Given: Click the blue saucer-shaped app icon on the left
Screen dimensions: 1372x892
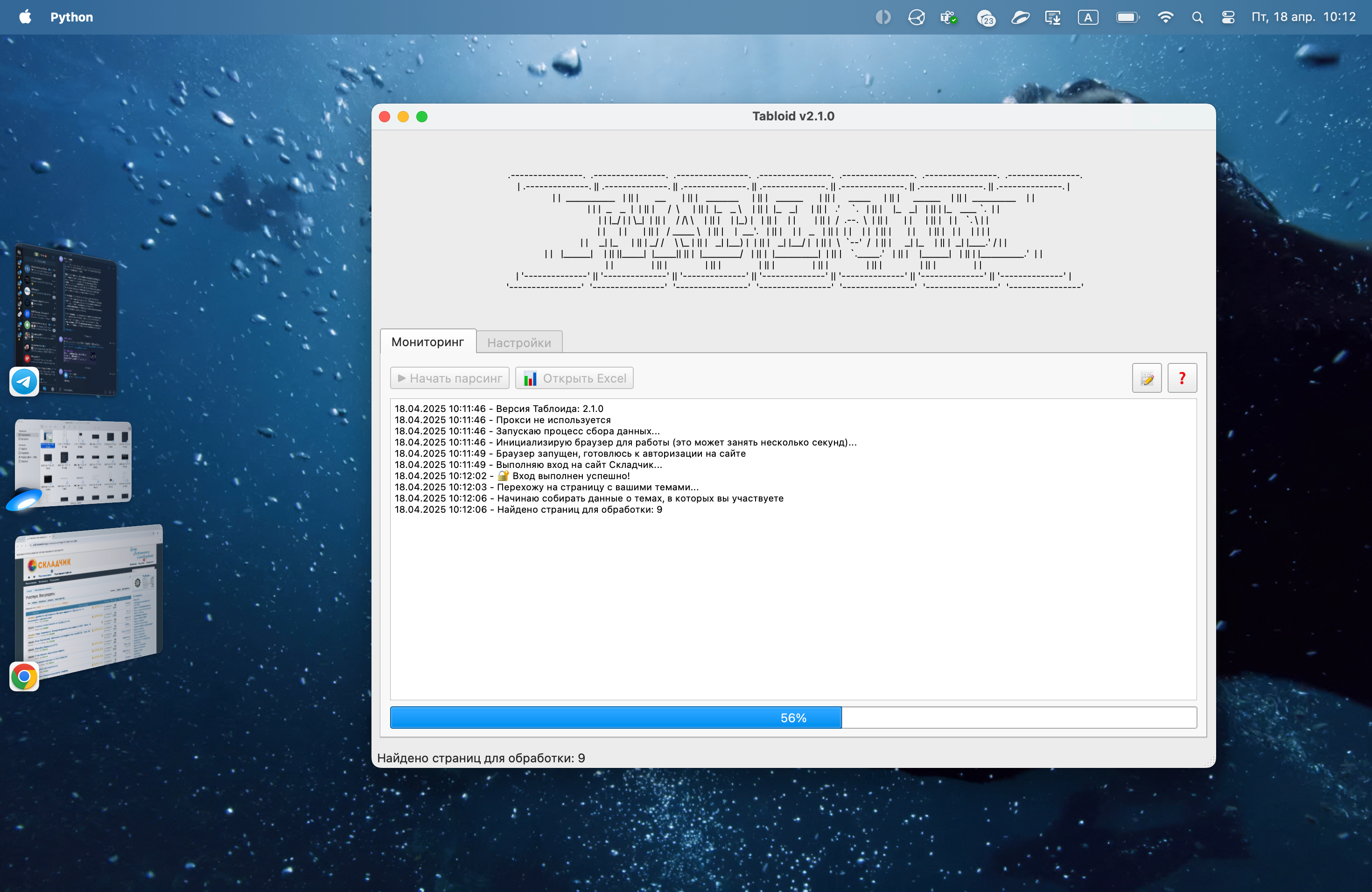Looking at the screenshot, I should 24,499.
